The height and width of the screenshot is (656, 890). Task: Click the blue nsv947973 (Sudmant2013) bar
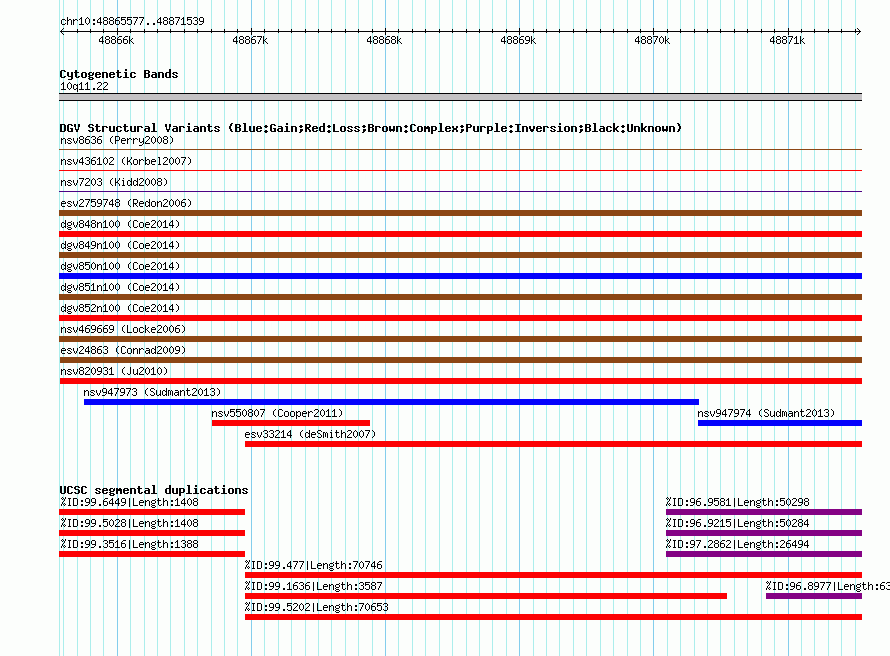[391, 402]
